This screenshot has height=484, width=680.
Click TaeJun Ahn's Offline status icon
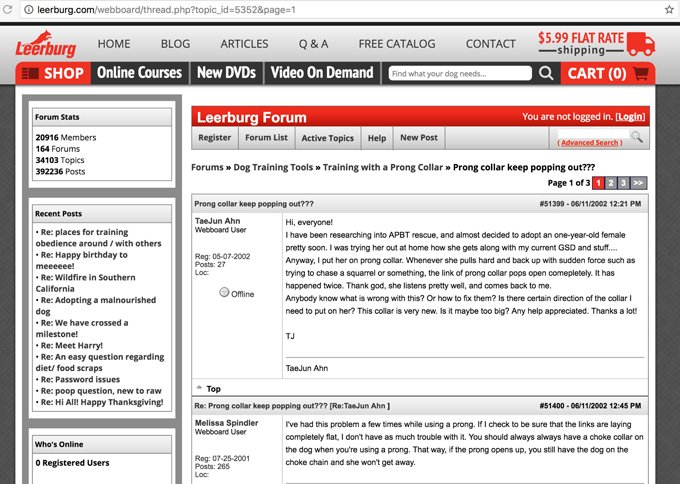tap(224, 292)
